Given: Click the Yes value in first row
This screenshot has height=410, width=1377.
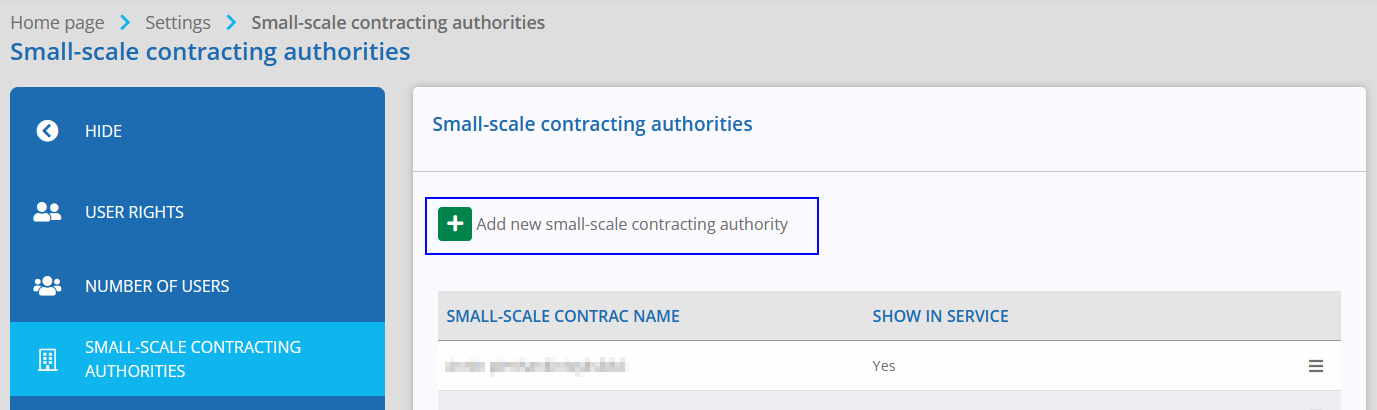Looking at the screenshot, I should coord(884,366).
